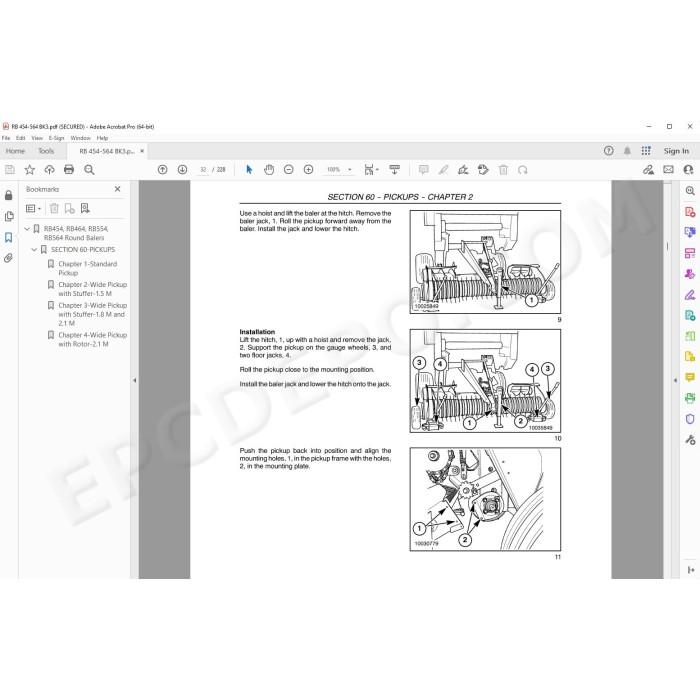Switch to the Home tab
Screen dimensions: 700x700
click(x=16, y=151)
